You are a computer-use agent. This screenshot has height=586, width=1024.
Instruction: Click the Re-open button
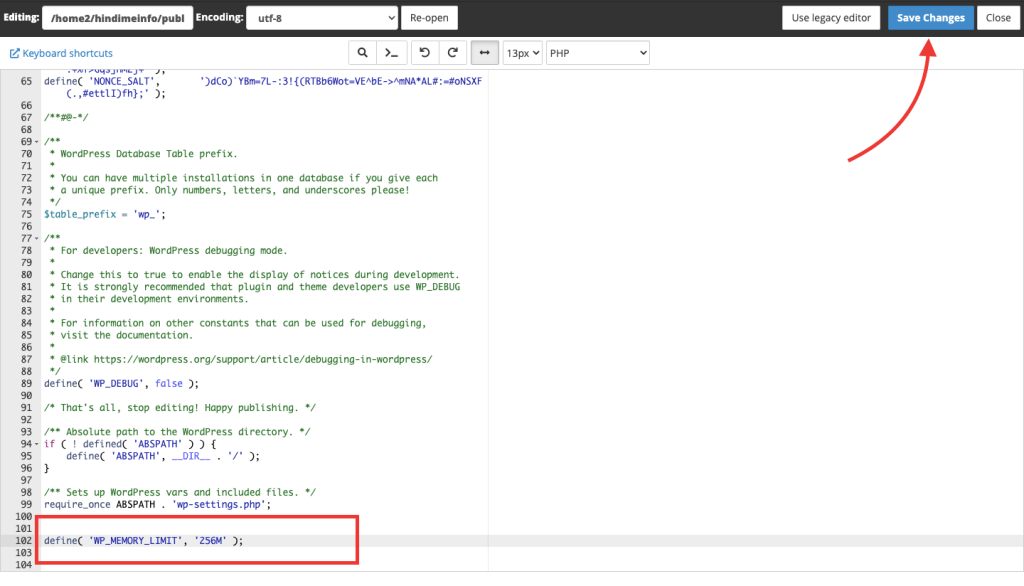point(429,17)
